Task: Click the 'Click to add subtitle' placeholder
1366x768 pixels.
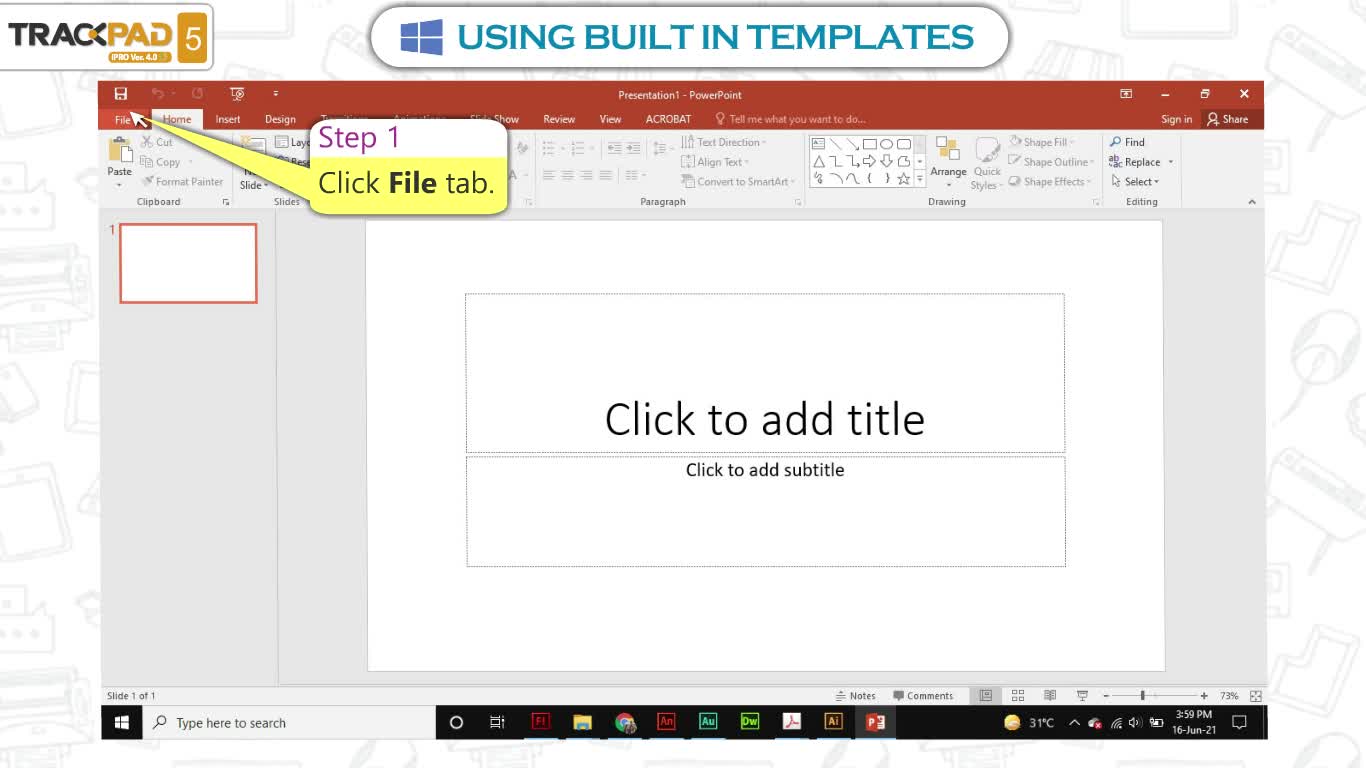Action: [765, 512]
